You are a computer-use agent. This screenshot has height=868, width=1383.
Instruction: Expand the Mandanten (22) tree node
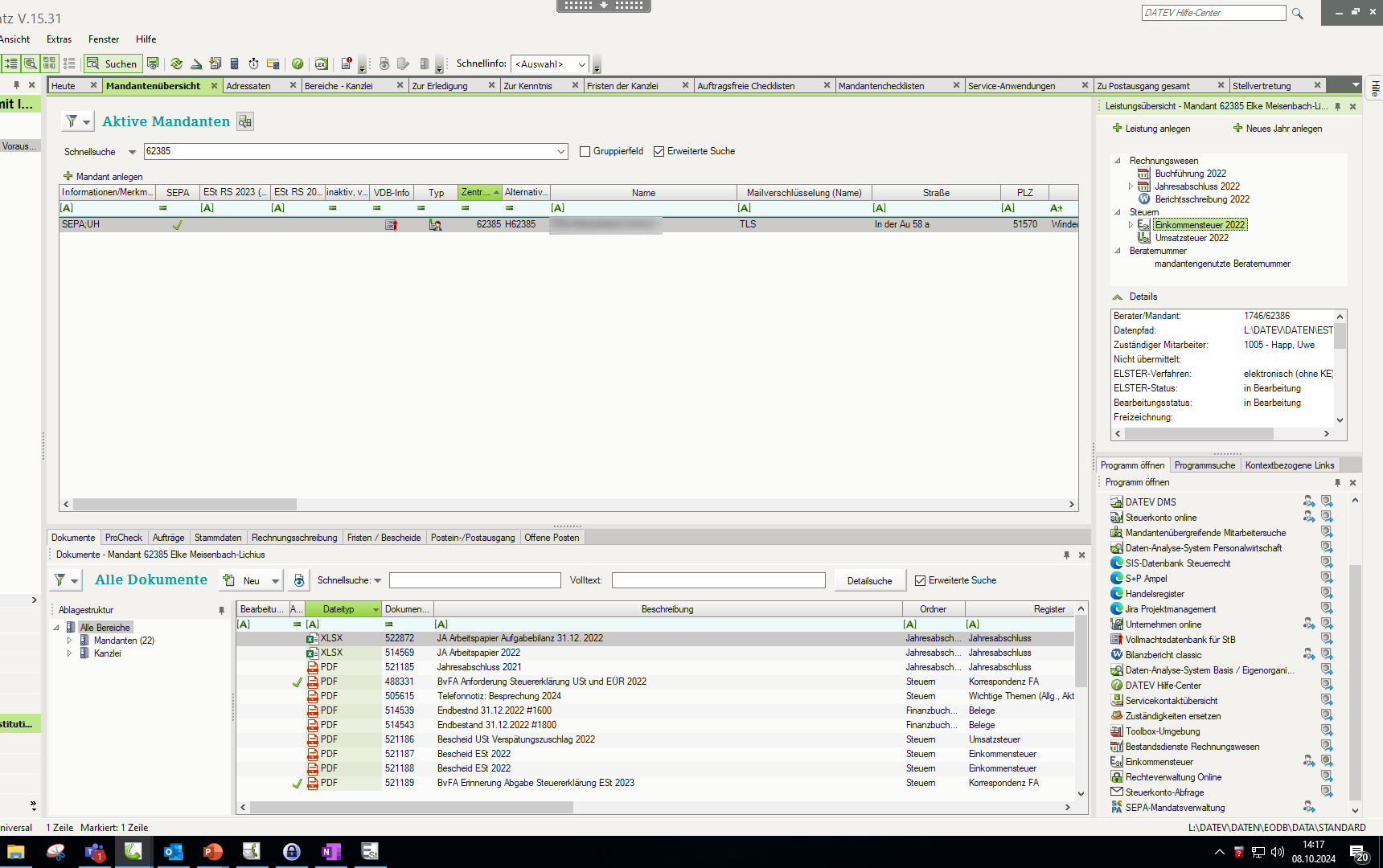(x=69, y=641)
